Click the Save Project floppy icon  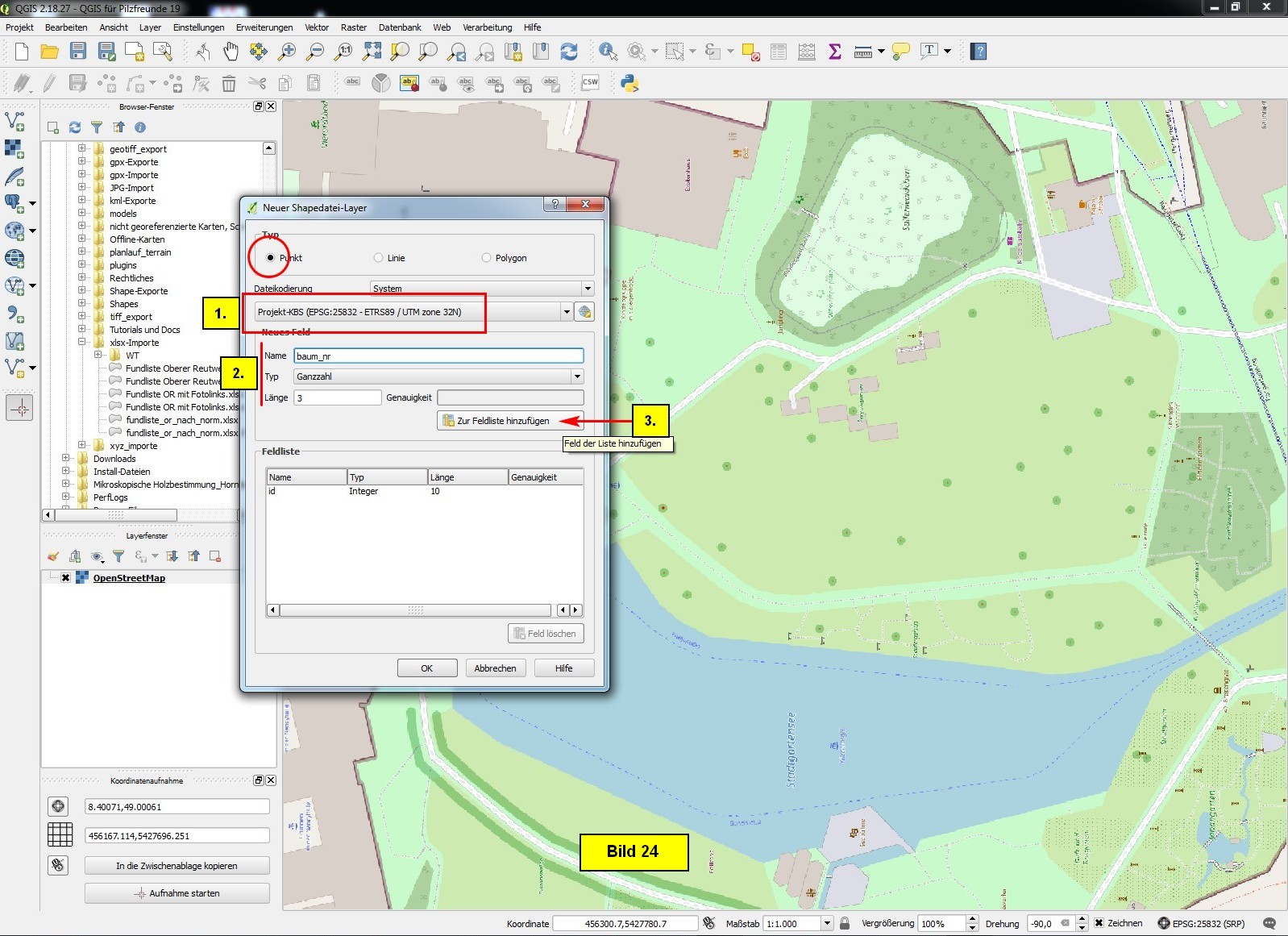[x=78, y=52]
